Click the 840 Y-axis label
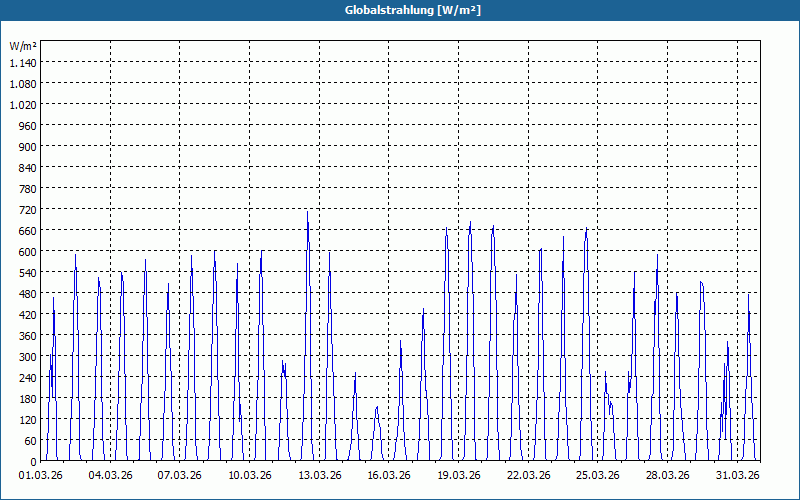The image size is (800, 500). click(28, 168)
